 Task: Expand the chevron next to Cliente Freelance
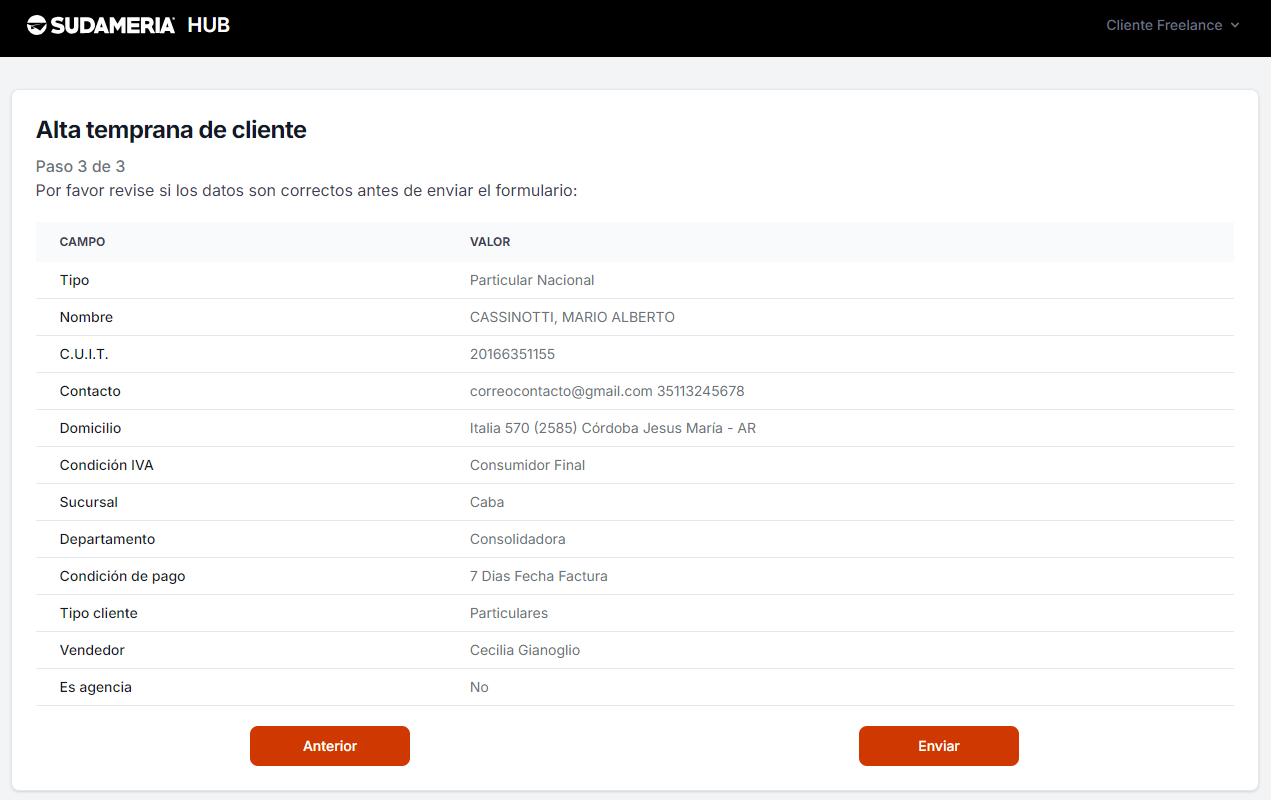1235,25
